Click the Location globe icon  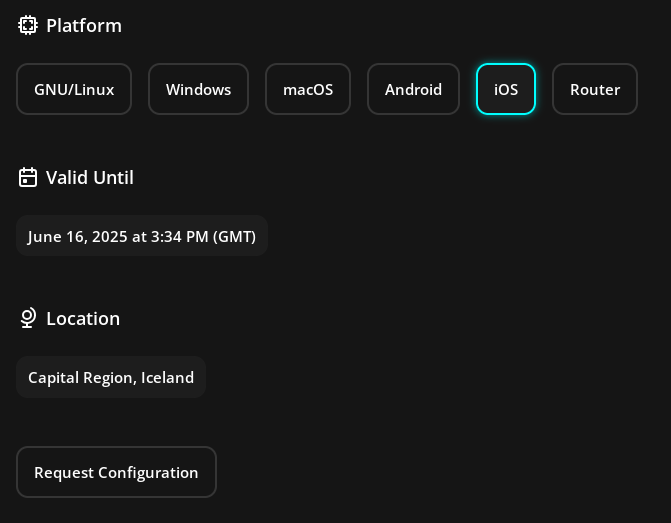point(28,318)
